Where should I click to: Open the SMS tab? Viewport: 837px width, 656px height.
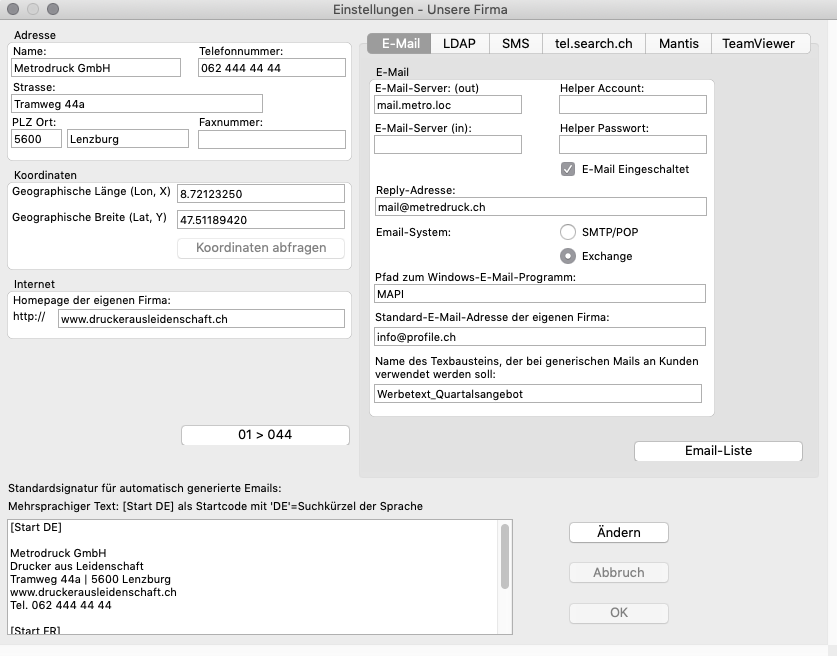tap(515, 43)
